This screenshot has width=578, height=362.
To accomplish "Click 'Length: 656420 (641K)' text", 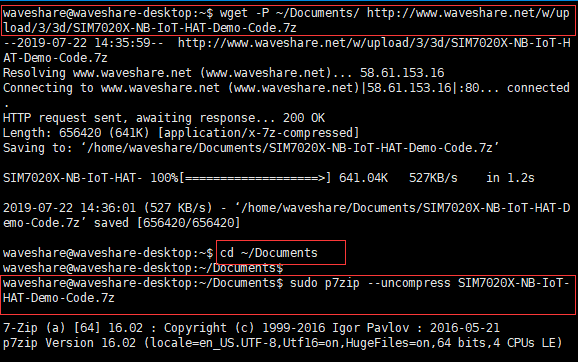I will (76, 133).
